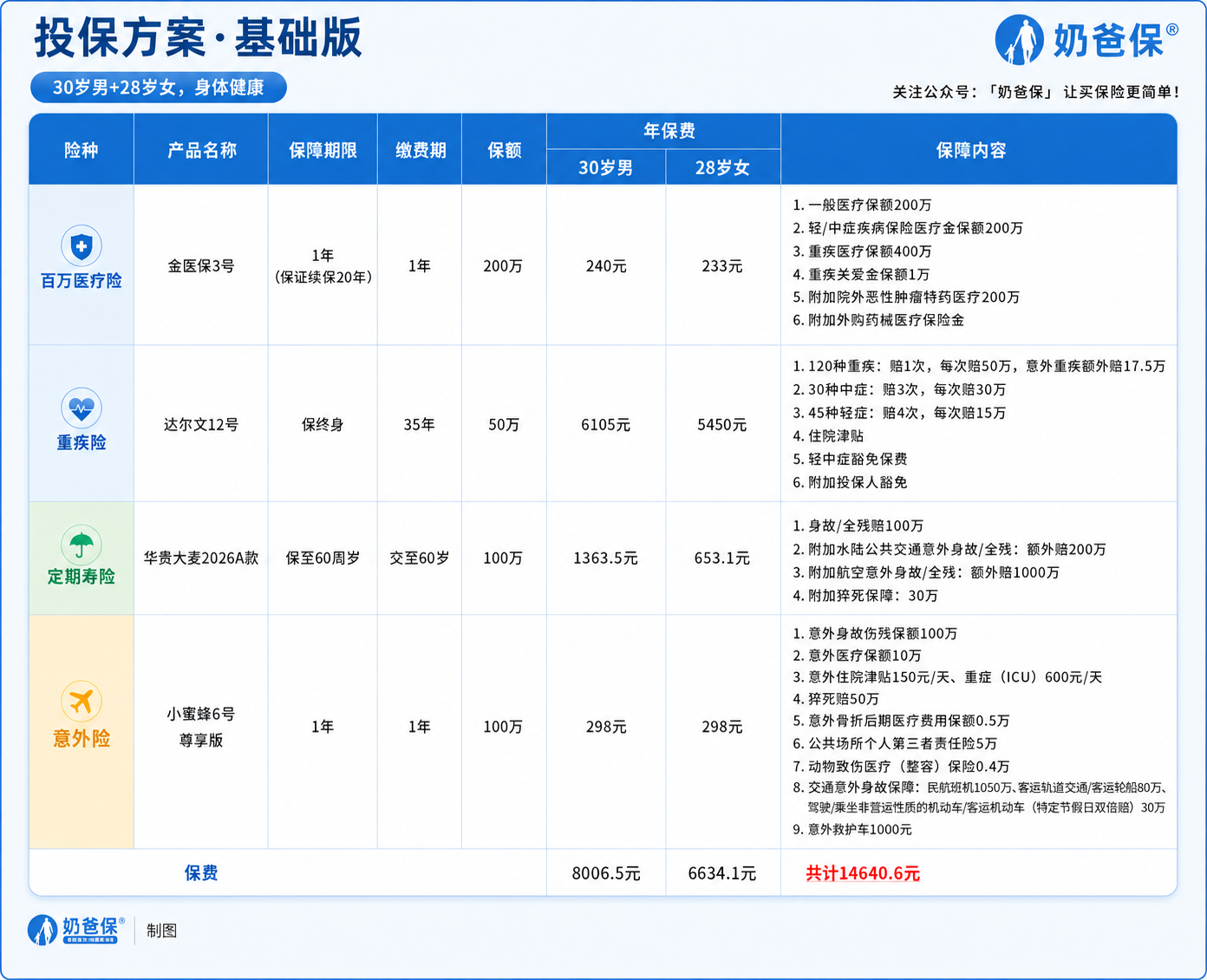Click the line 动物致伤医疗（整容）保险0.4万

pos(901,767)
